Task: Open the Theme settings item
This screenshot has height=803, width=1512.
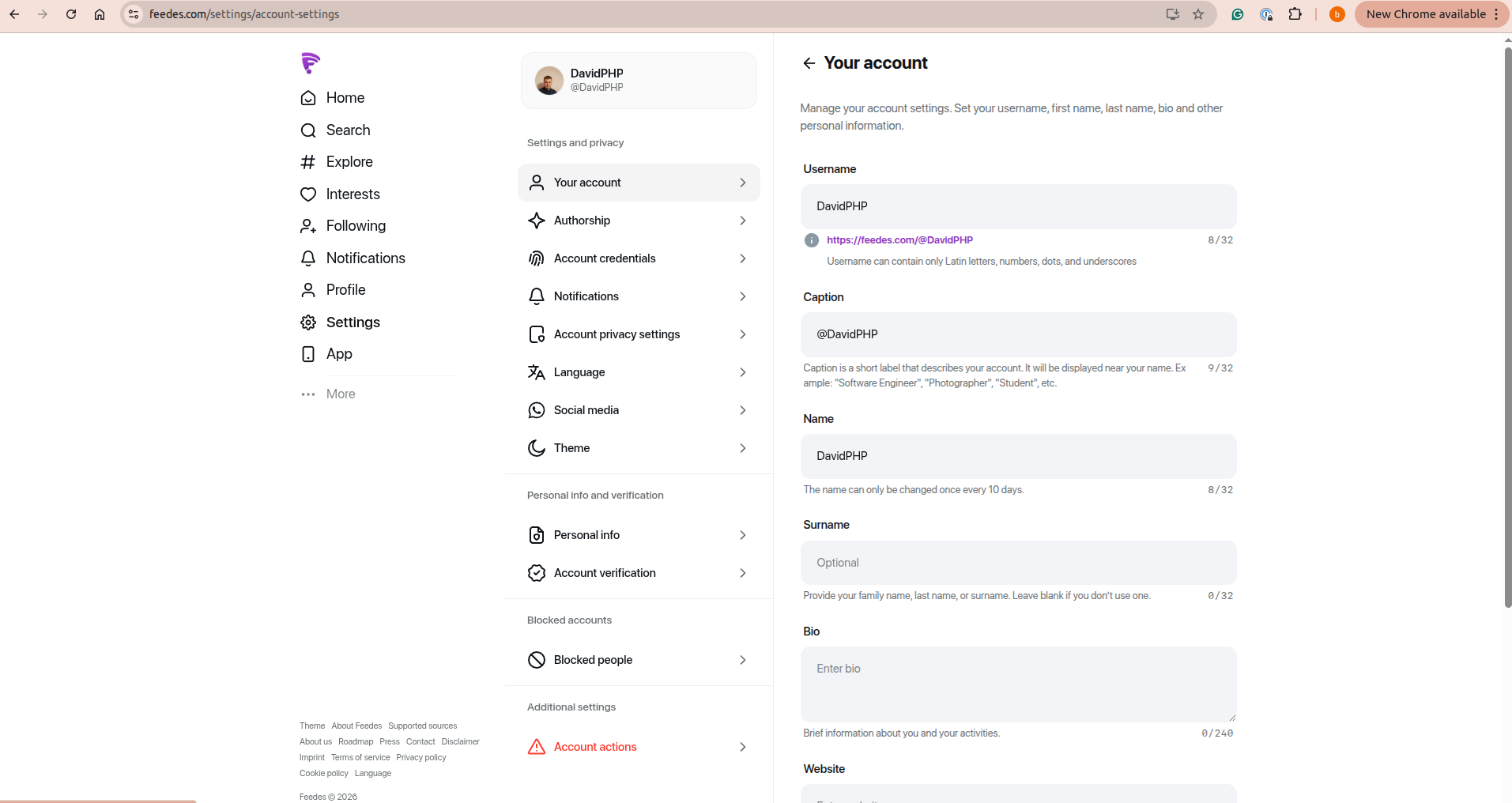Action: pyautogui.click(x=639, y=448)
